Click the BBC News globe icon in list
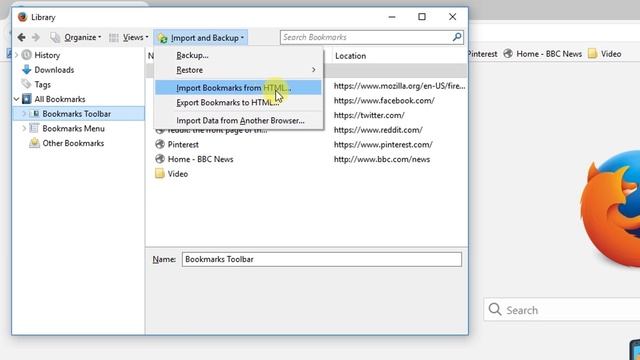The width and height of the screenshot is (640, 360). coord(160,159)
